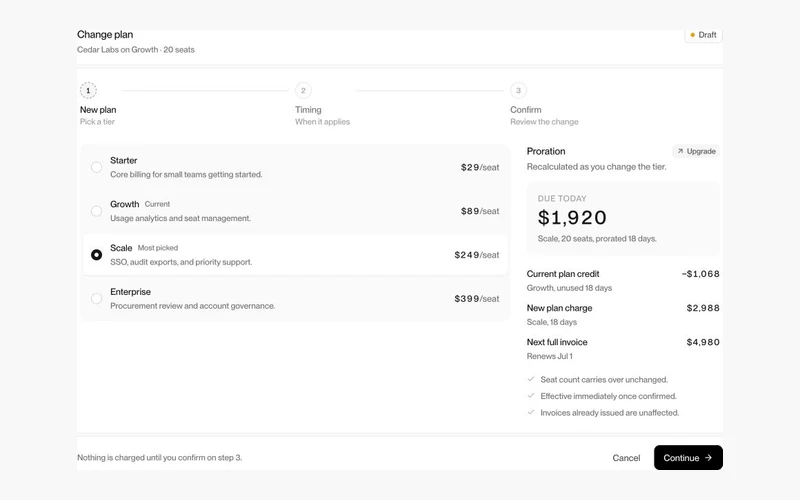800x500 pixels.
Task: Click the $29/seat Starter price
Action: (480, 167)
